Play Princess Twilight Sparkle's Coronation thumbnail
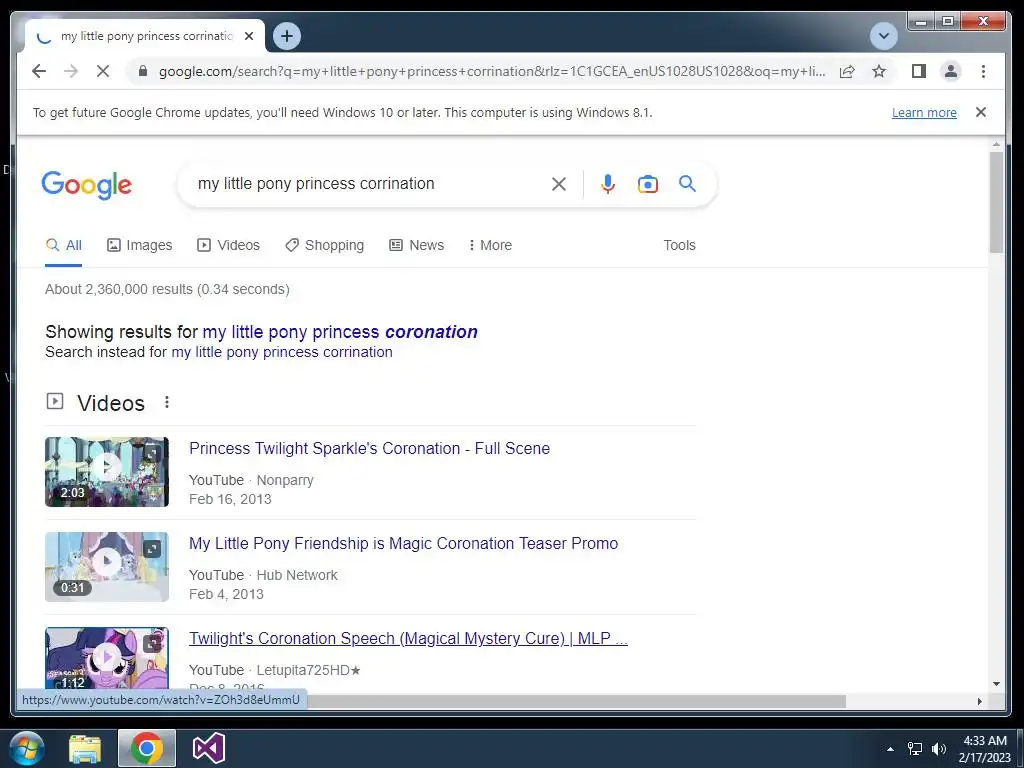This screenshot has height=768, width=1024. point(106,472)
